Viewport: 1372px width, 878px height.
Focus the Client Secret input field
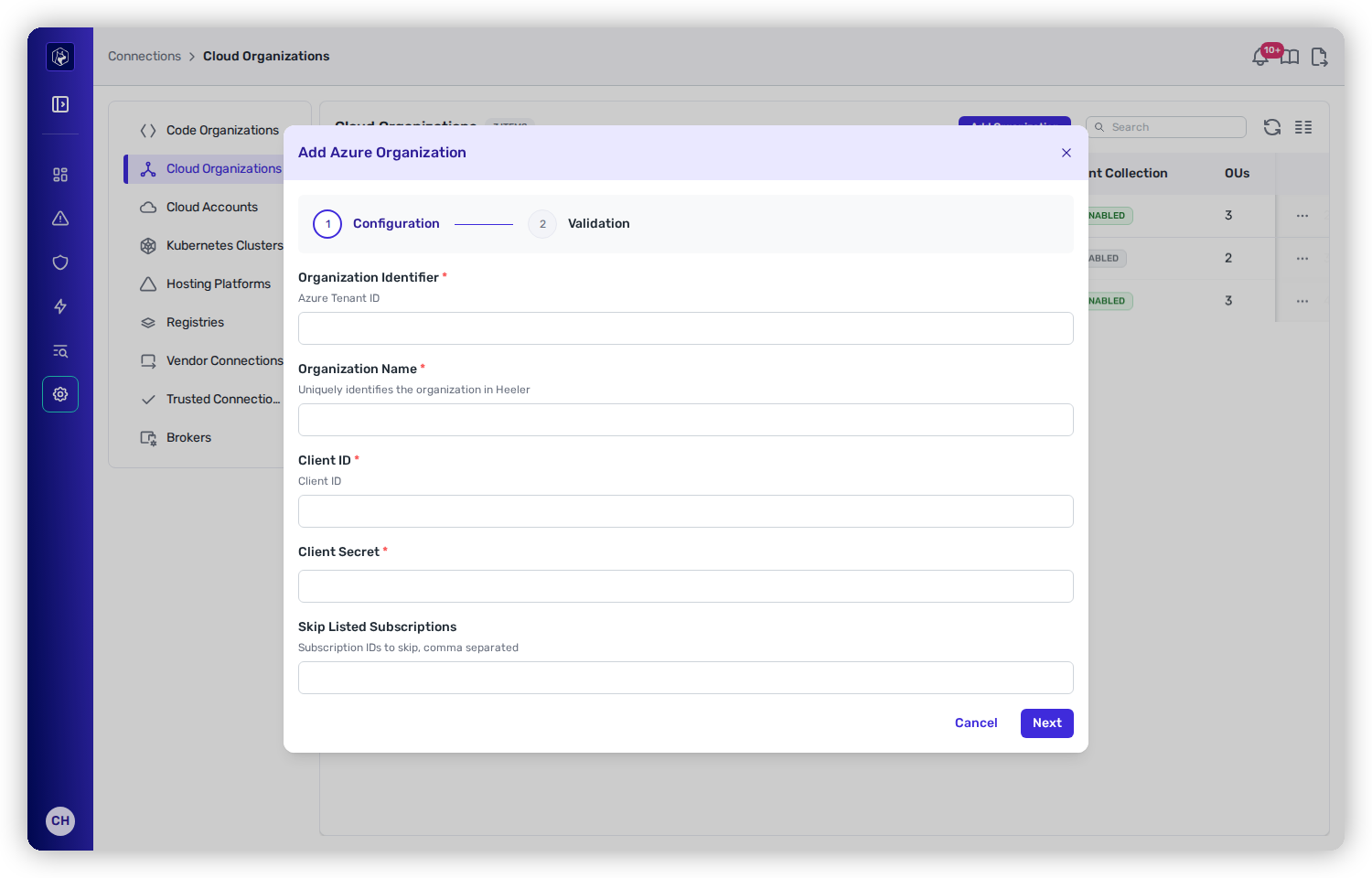[686, 586]
